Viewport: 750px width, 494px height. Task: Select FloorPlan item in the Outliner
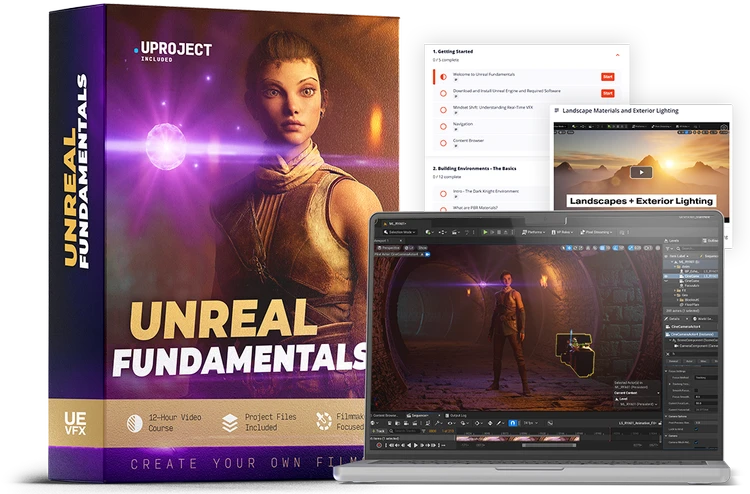[692, 304]
